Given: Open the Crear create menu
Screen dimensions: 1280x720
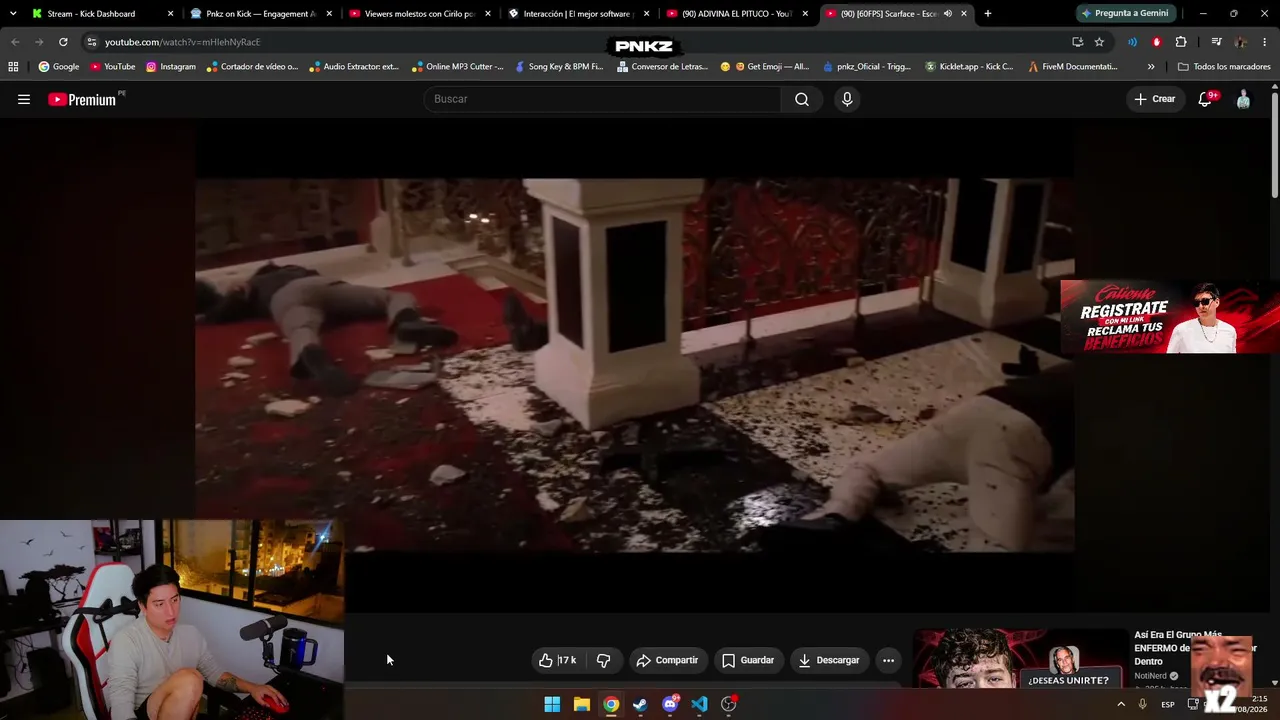Looking at the screenshot, I should coord(1154,99).
